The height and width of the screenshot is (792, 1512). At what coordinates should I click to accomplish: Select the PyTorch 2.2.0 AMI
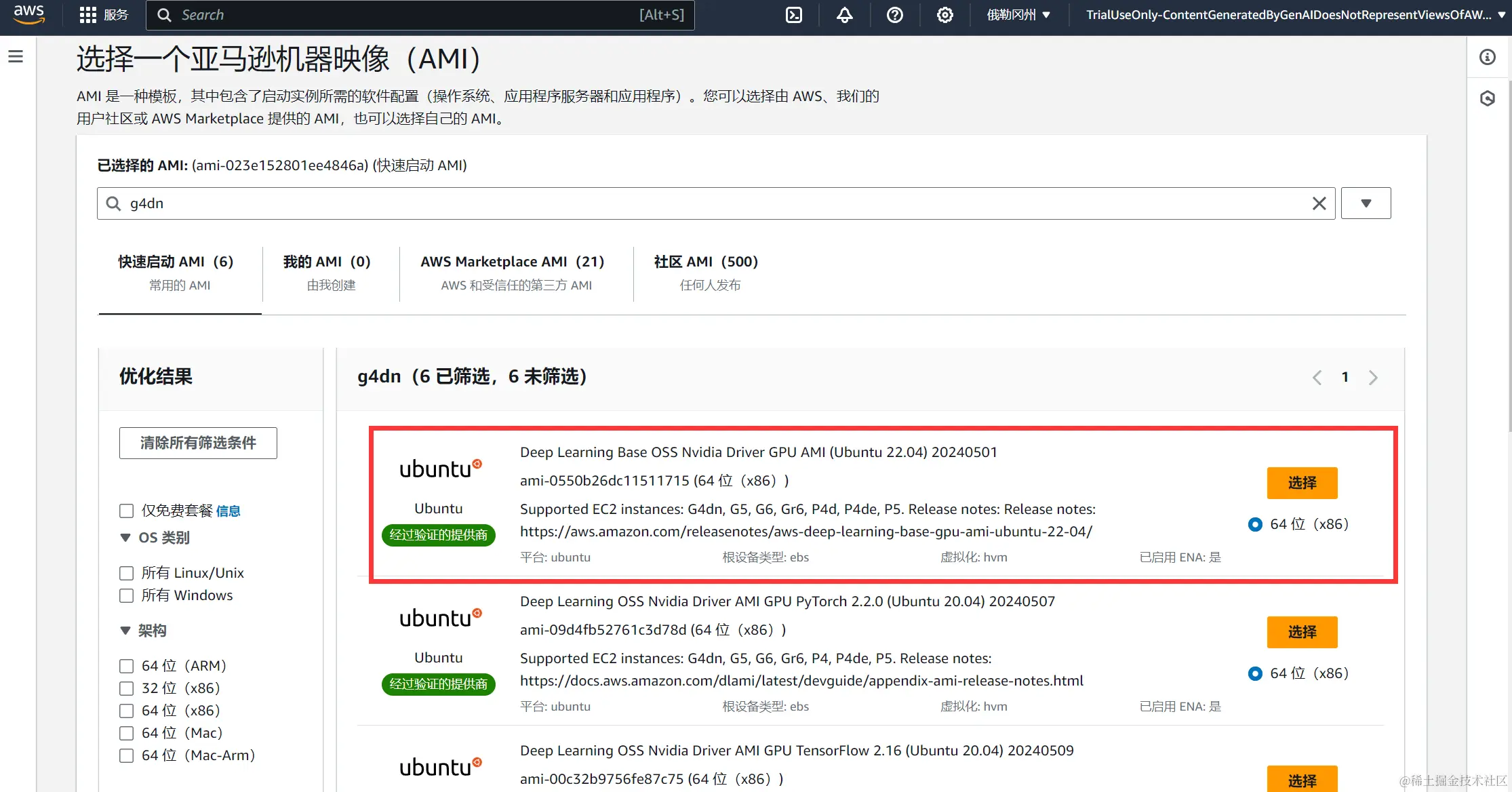(1302, 632)
